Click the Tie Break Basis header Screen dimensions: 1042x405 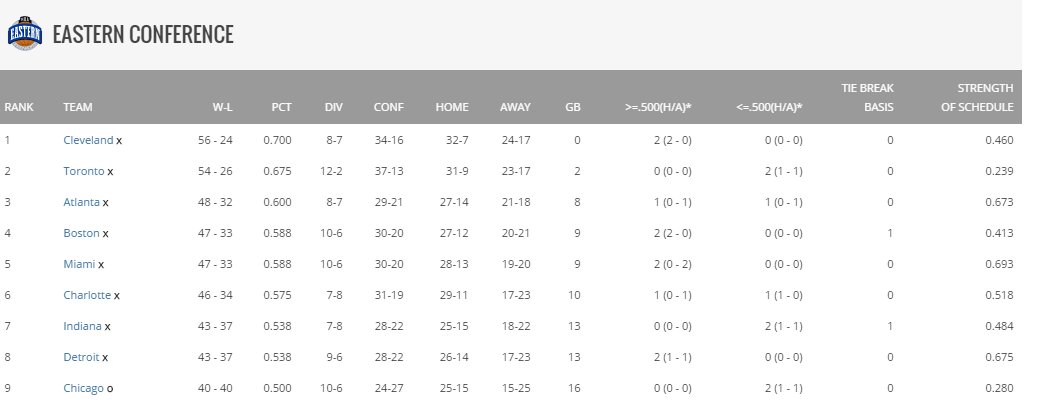pyautogui.click(x=867, y=97)
